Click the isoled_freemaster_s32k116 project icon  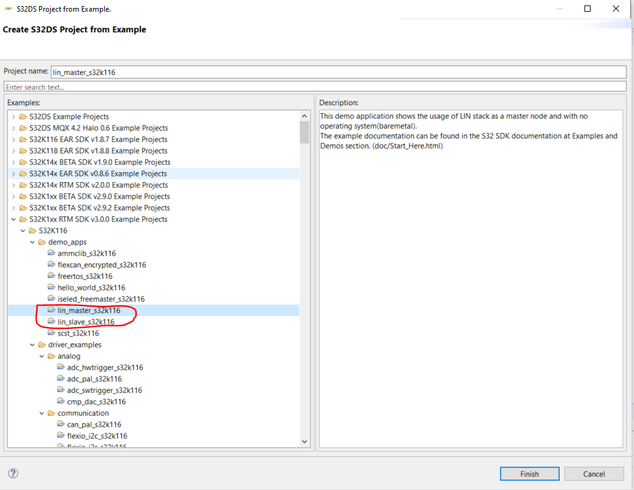click(x=51, y=298)
